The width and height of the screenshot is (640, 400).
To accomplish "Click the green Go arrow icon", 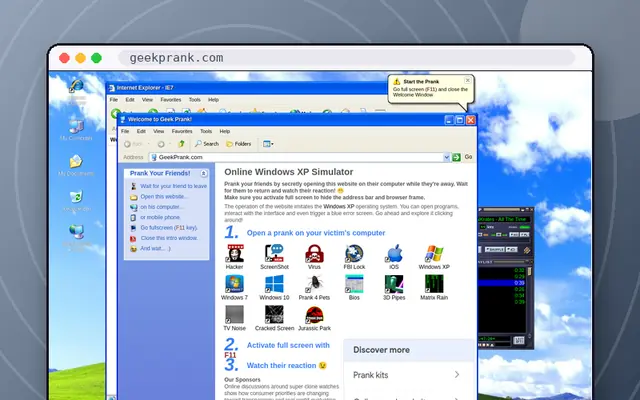I will pyautogui.click(x=456, y=157).
